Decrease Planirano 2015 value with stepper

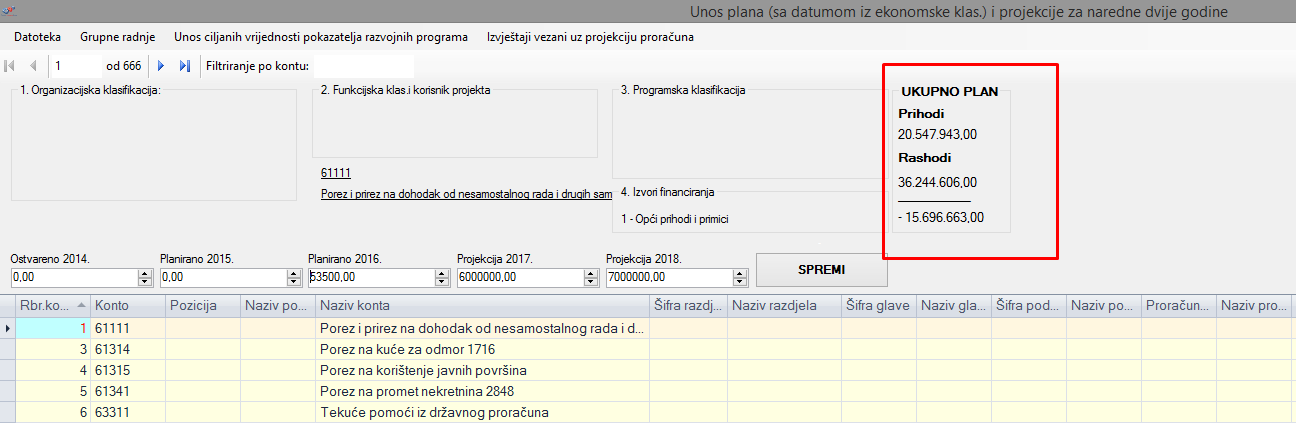(292, 281)
